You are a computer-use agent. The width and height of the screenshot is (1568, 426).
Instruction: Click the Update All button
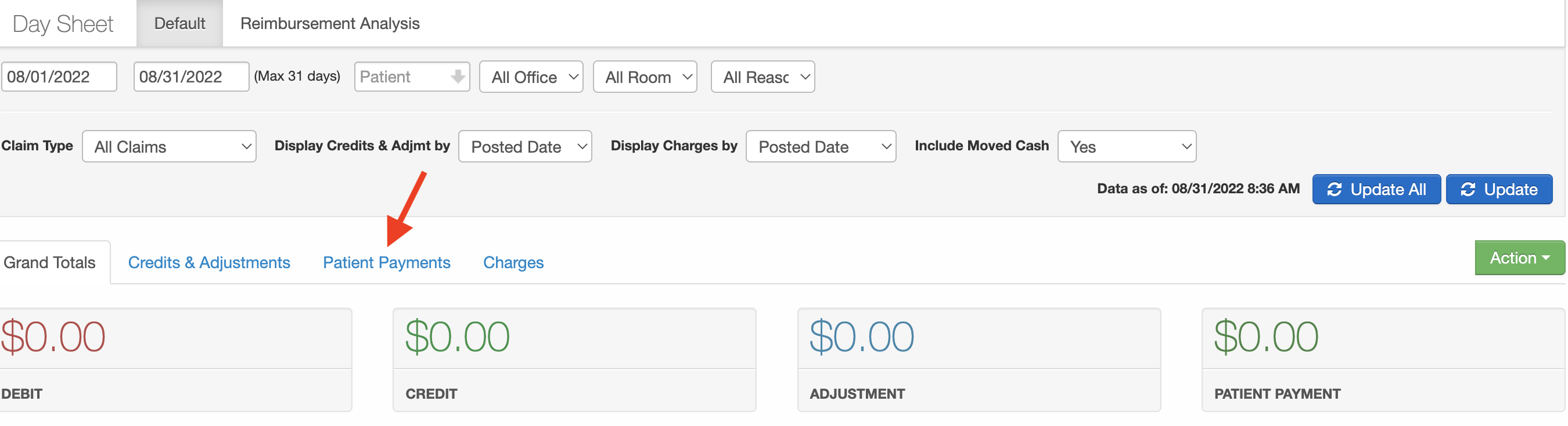pyautogui.click(x=1377, y=189)
